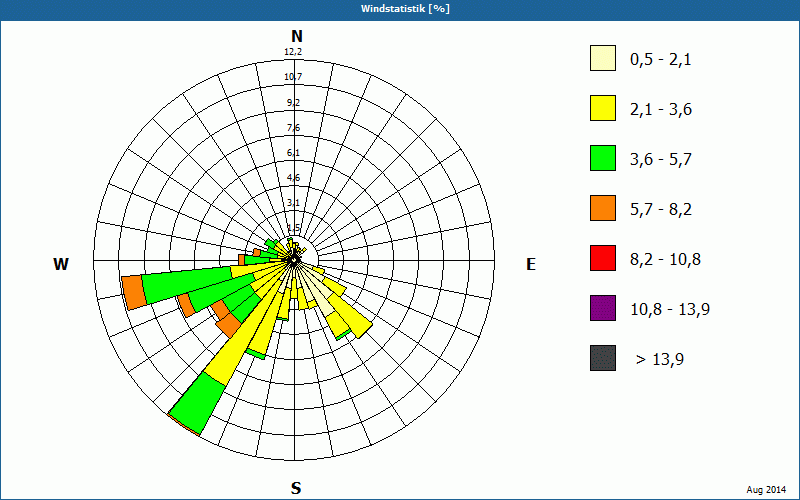Screen dimensions: 800x500
Task: Click the 10,7 ring scale value
Action: coord(293,77)
